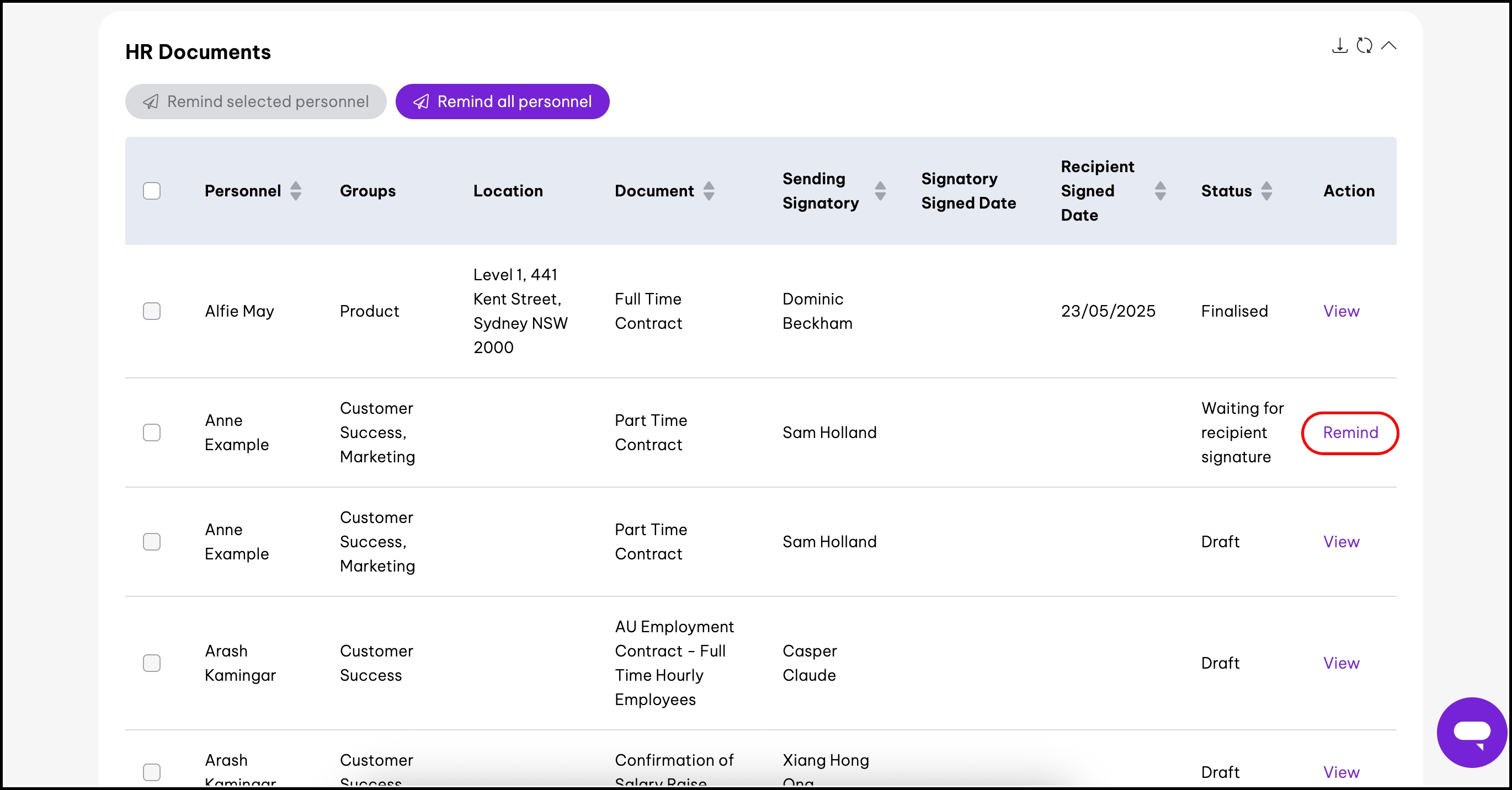The width and height of the screenshot is (1512, 790).
Task: View Arash Kamingar's AU Employment Contract
Action: coord(1341,663)
